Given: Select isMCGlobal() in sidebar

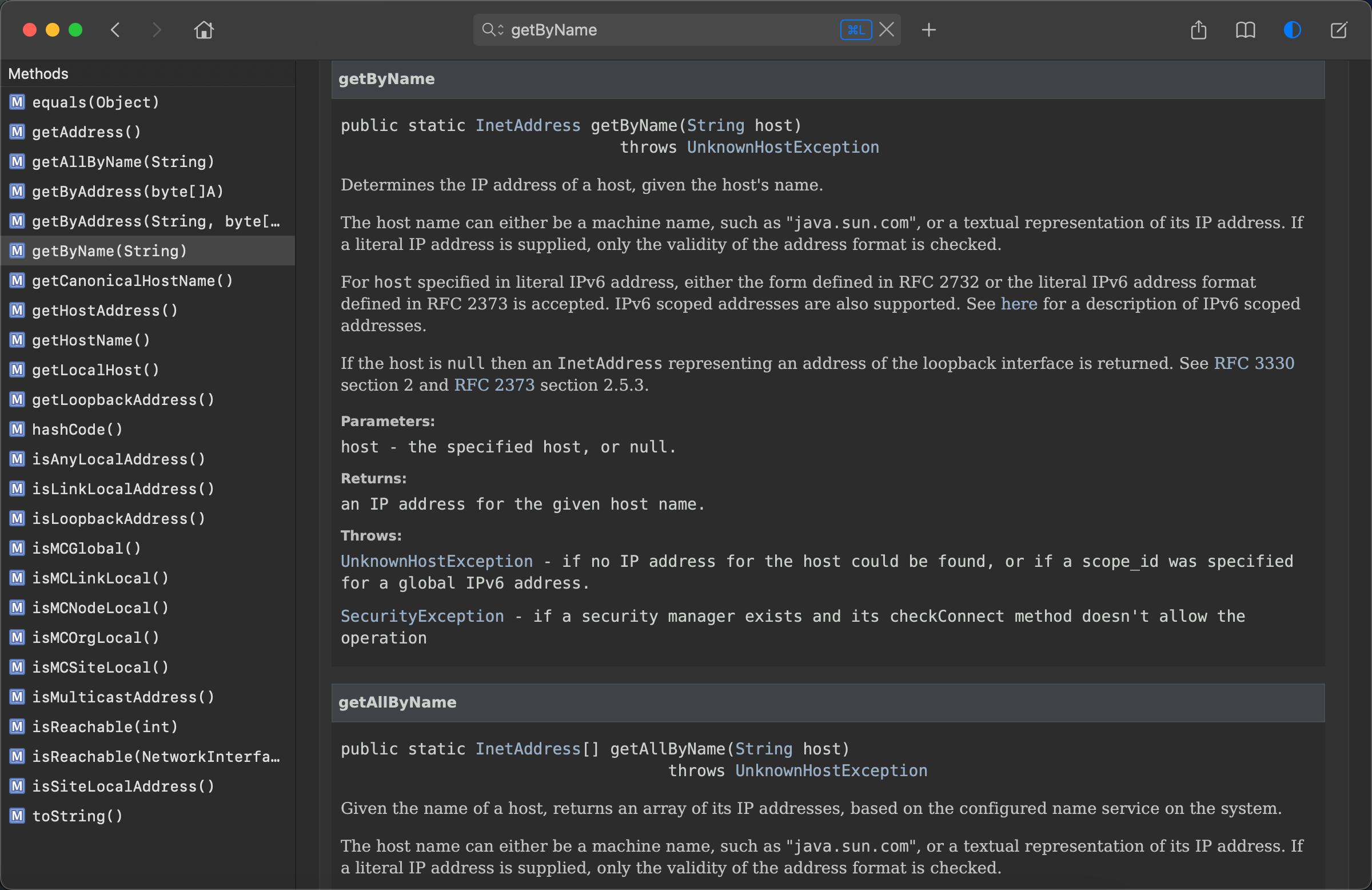Looking at the screenshot, I should click(x=148, y=549).
